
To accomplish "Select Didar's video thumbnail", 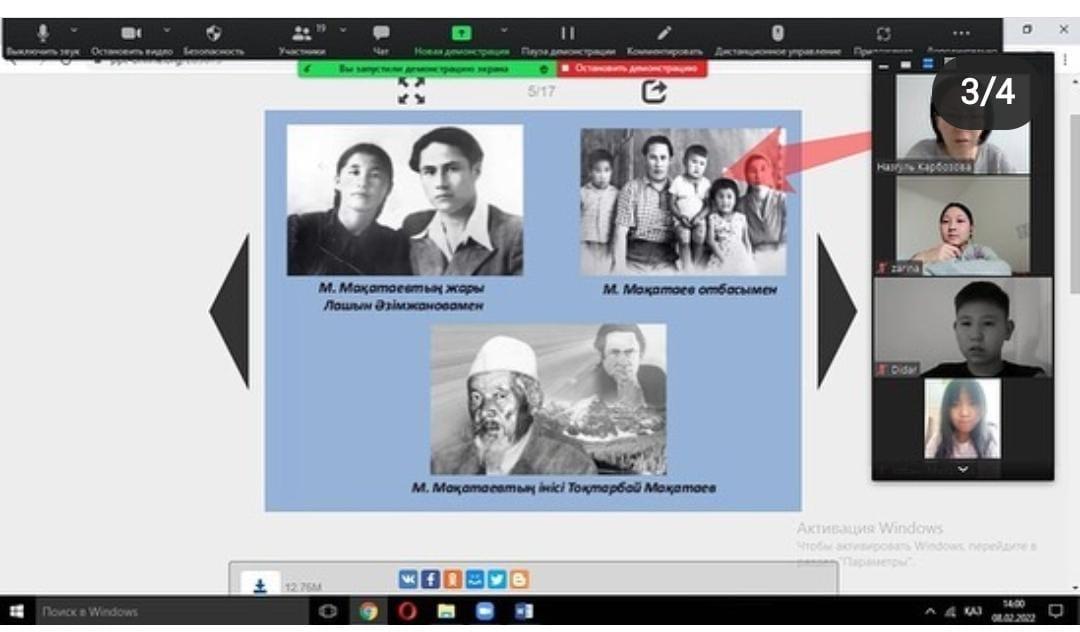I will coord(962,327).
